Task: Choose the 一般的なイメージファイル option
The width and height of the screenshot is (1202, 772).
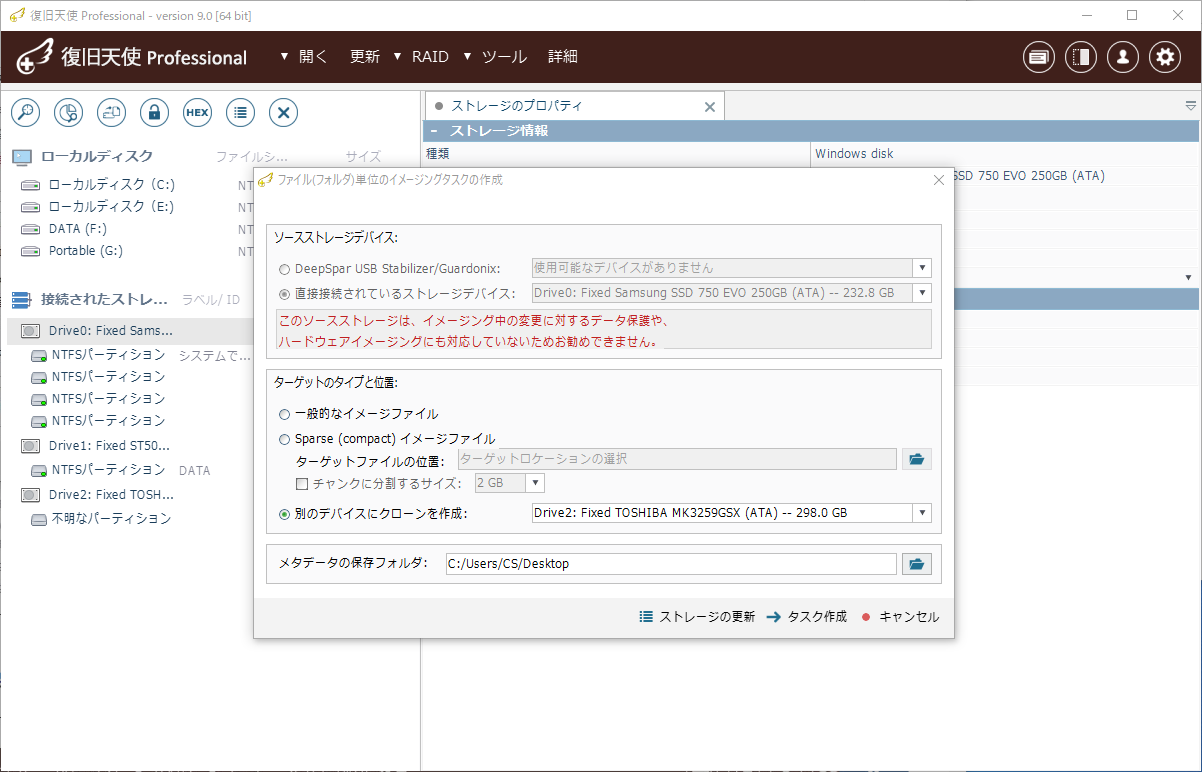Action: point(285,414)
